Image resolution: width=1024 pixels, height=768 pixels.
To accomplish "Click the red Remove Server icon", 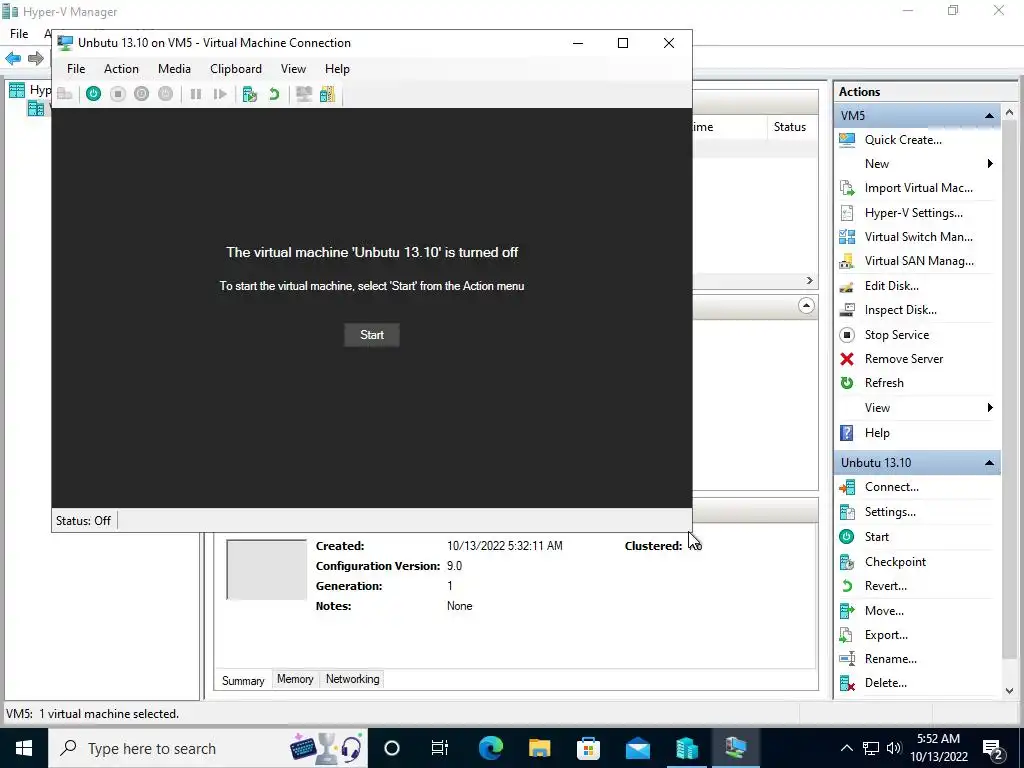I will (847, 359).
